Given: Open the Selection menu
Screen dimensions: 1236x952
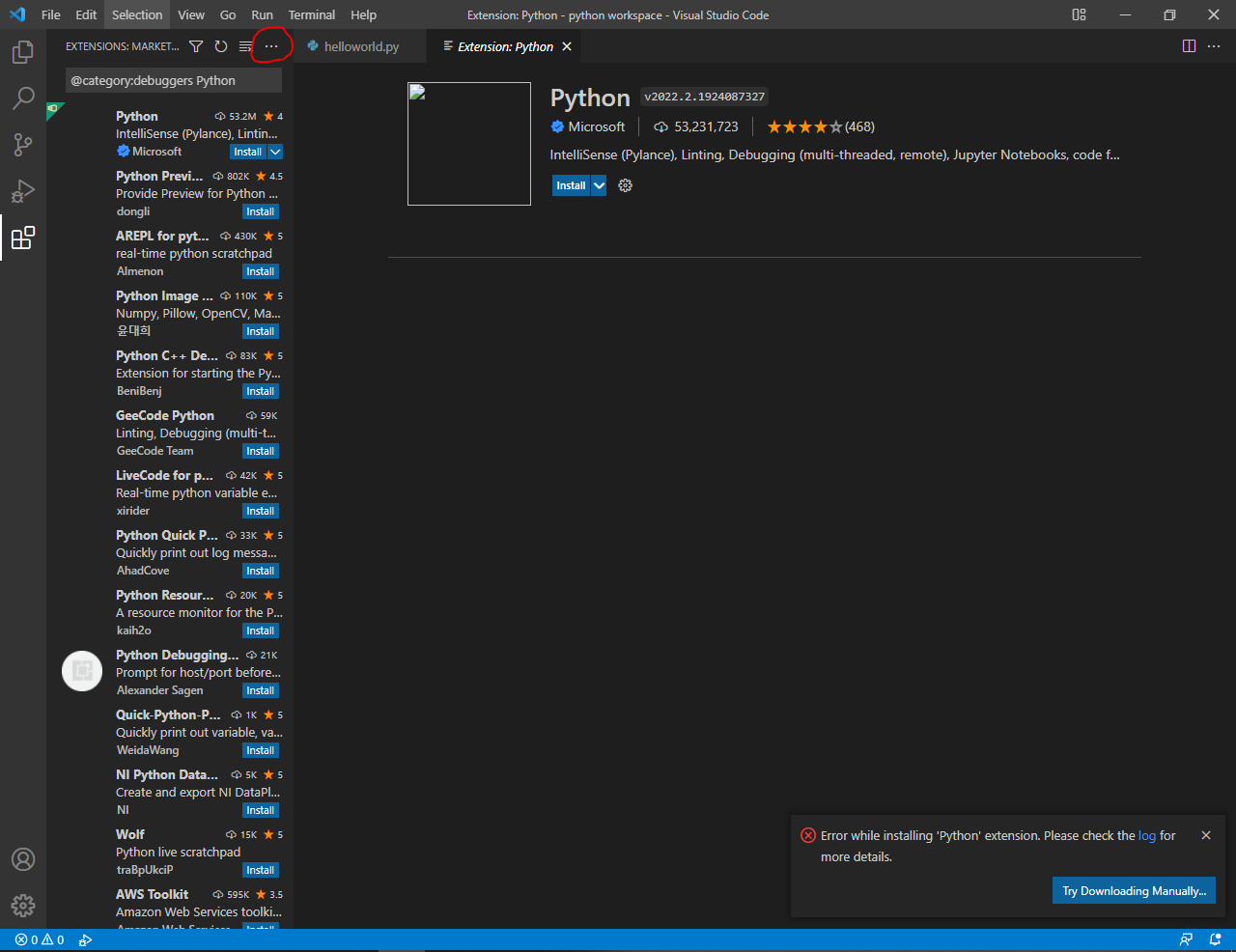Looking at the screenshot, I should (137, 14).
